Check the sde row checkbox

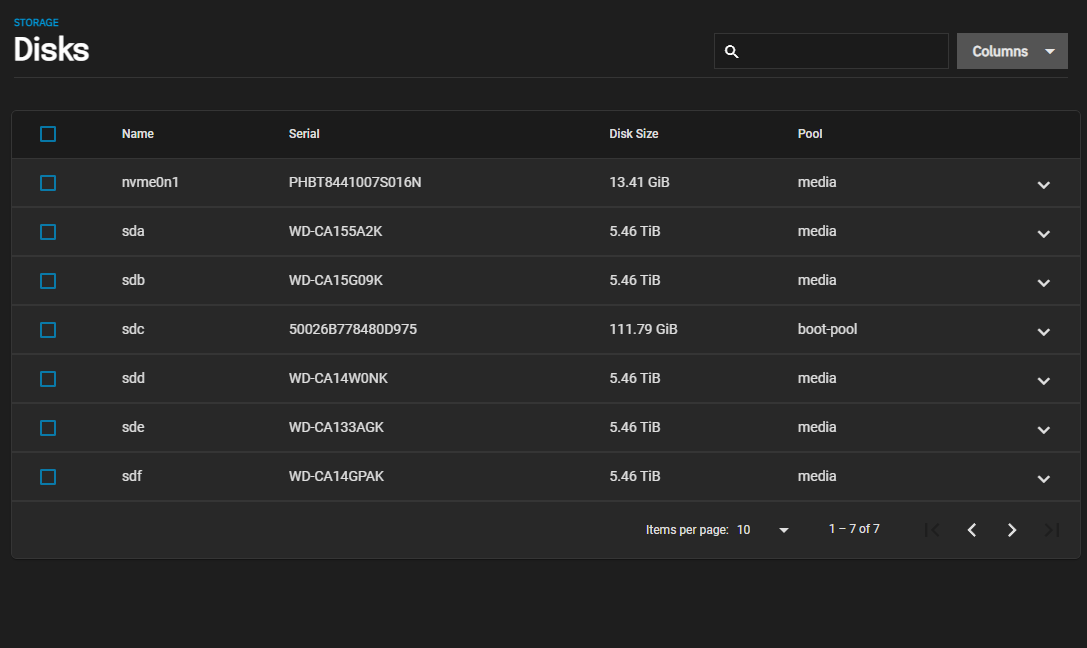[48, 428]
